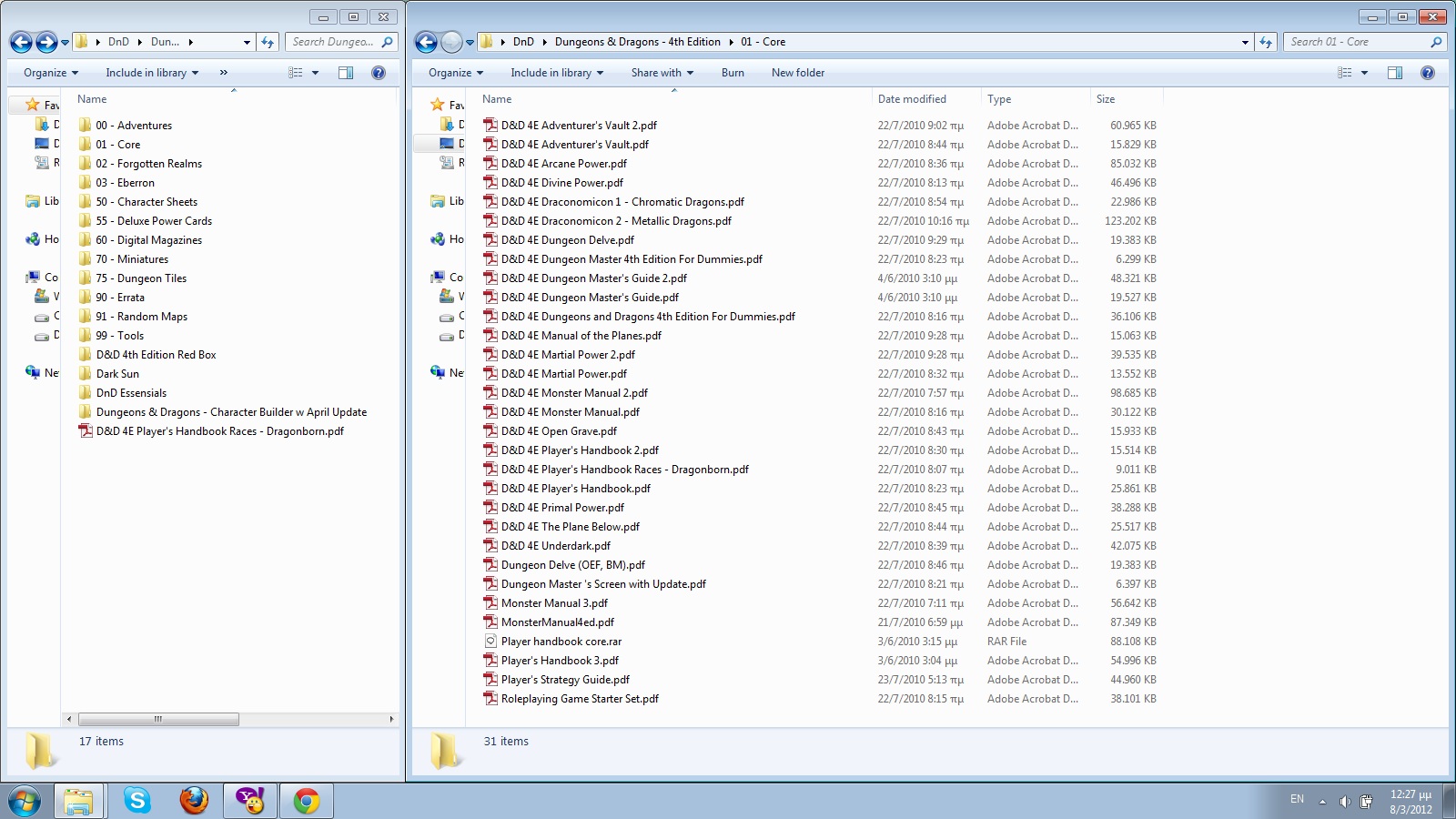Screen dimensions: 1456x819
Task: Select Roleplaying Game Starter Set.pdf
Action: click(x=580, y=699)
